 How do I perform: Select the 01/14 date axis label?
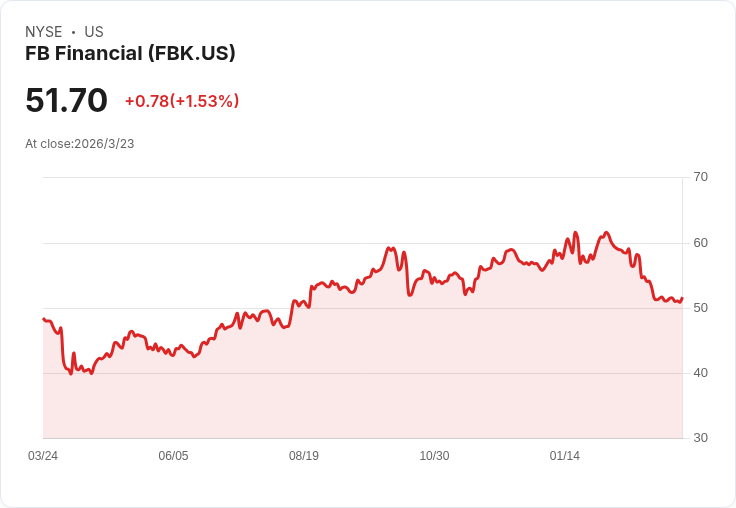pyautogui.click(x=565, y=456)
